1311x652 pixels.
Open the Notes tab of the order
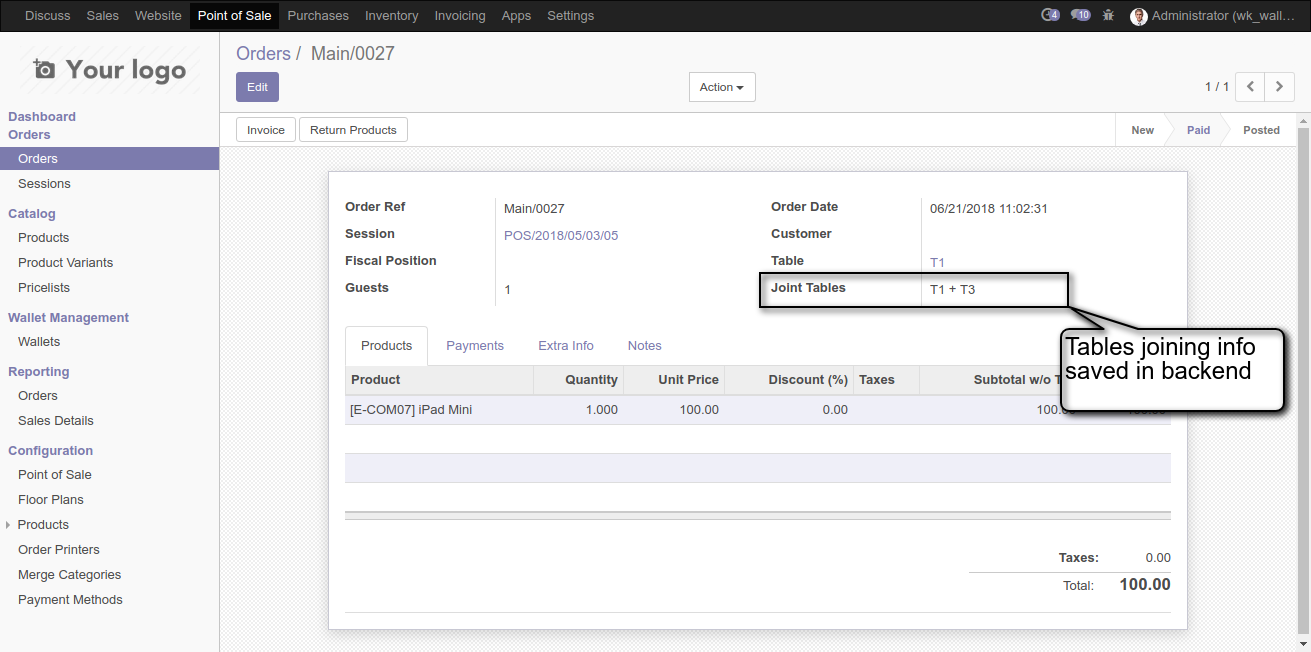pos(644,345)
